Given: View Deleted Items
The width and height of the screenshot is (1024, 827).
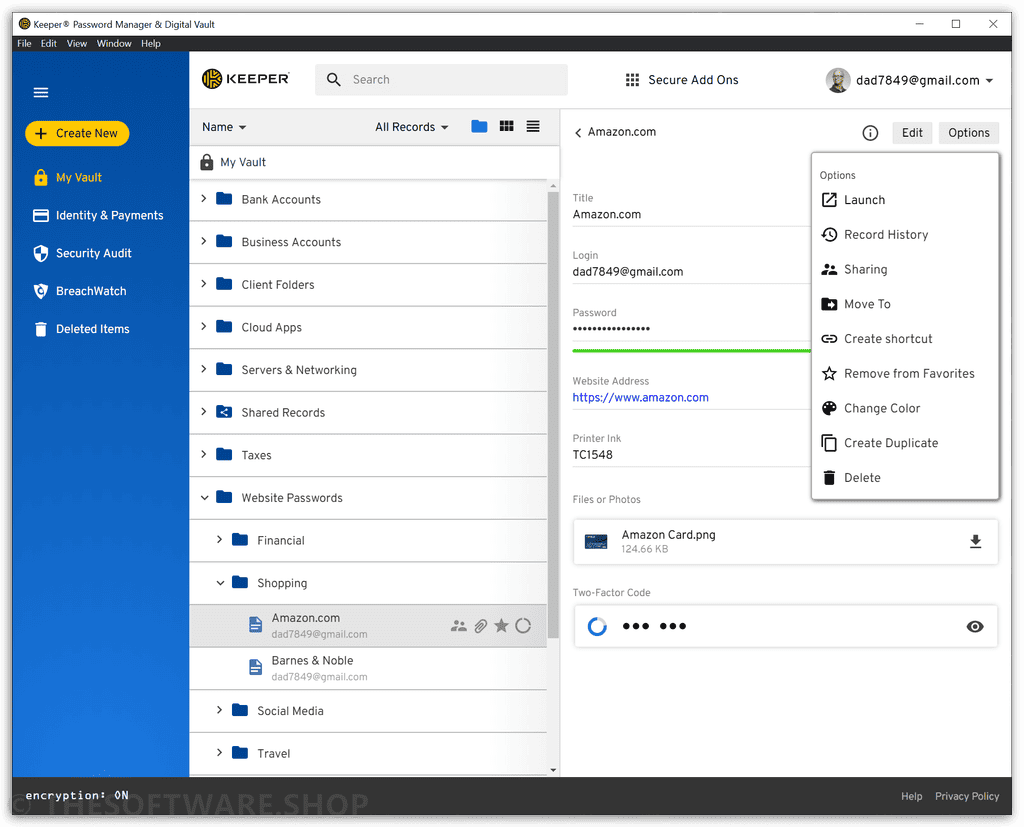Looking at the screenshot, I should [82, 329].
